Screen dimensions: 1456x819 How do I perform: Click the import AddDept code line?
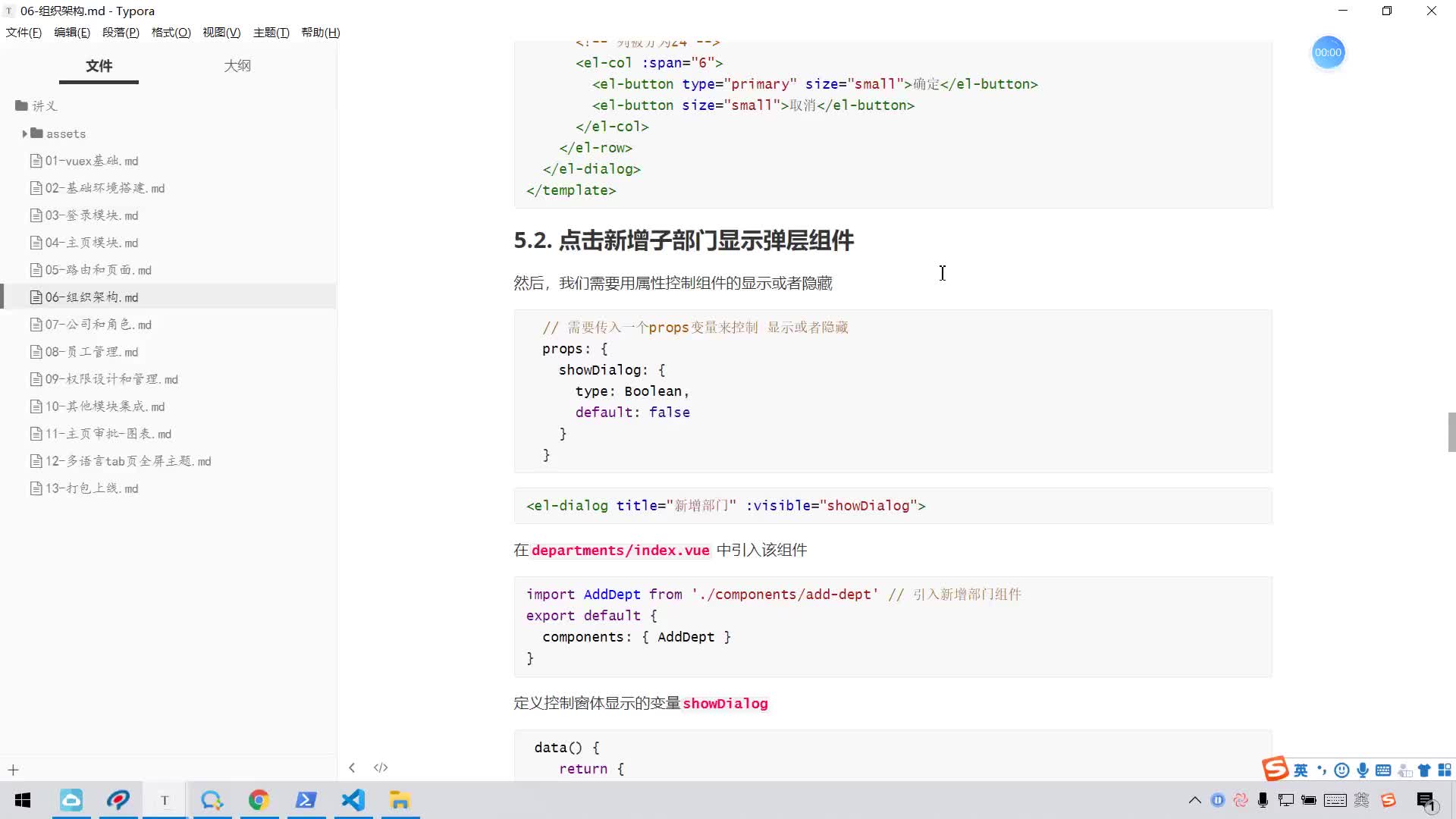773,595
